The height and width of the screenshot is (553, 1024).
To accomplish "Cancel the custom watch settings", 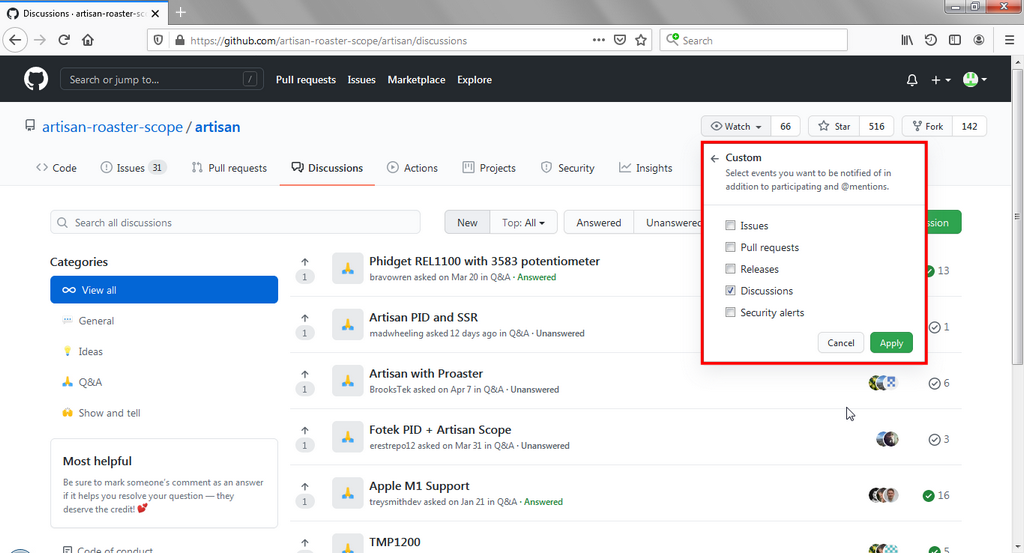I will pyautogui.click(x=840, y=343).
